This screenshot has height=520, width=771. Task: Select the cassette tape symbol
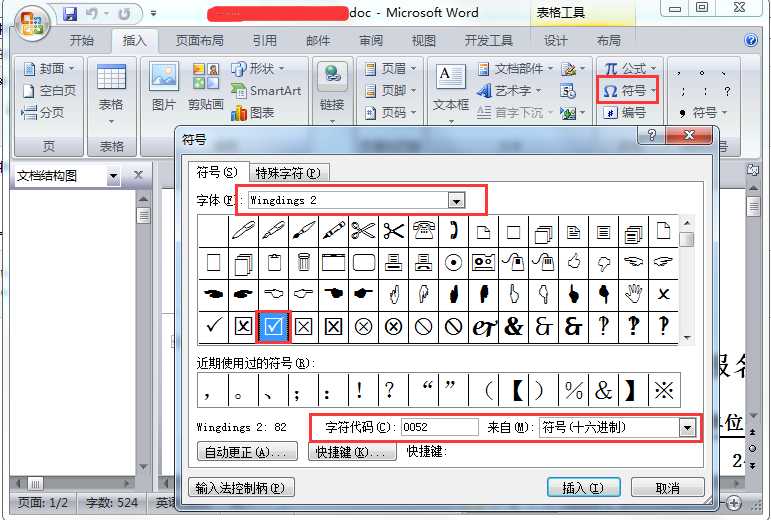(x=483, y=262)
